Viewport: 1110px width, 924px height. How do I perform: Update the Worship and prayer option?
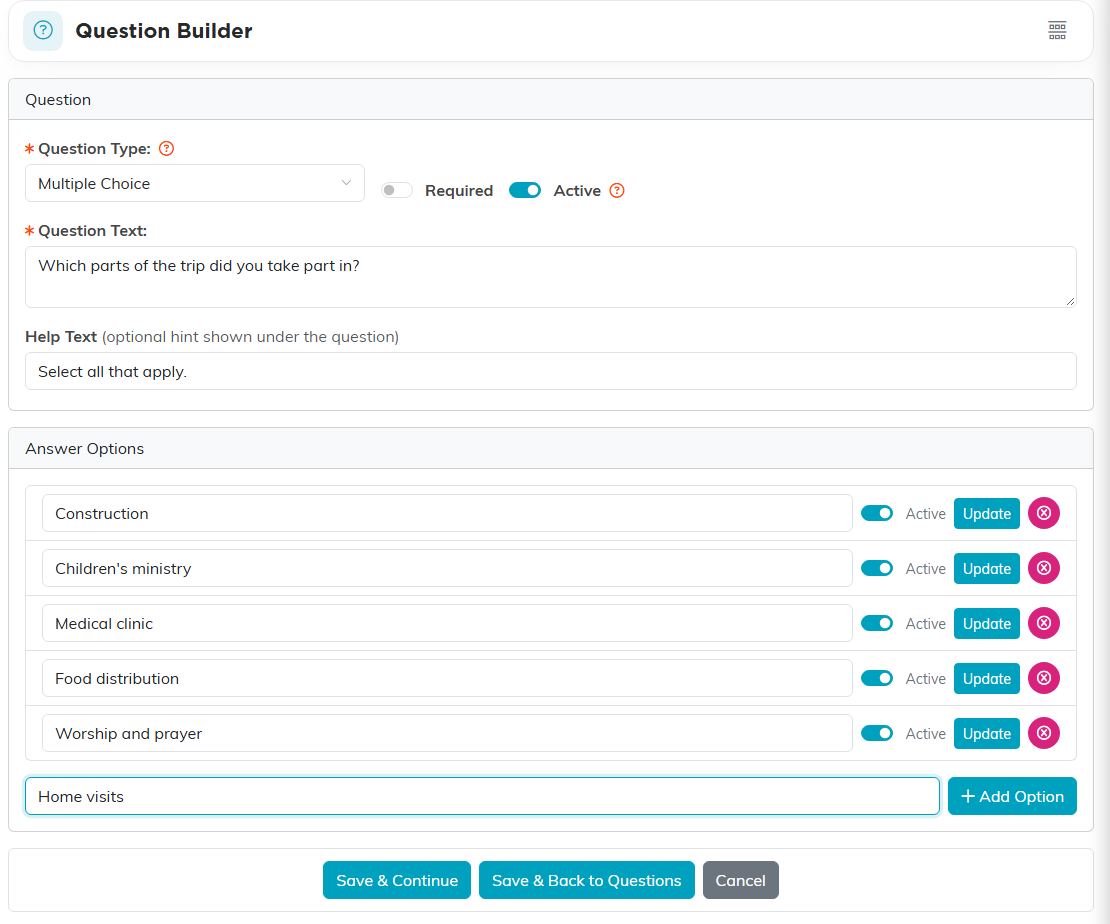(986, 734)
